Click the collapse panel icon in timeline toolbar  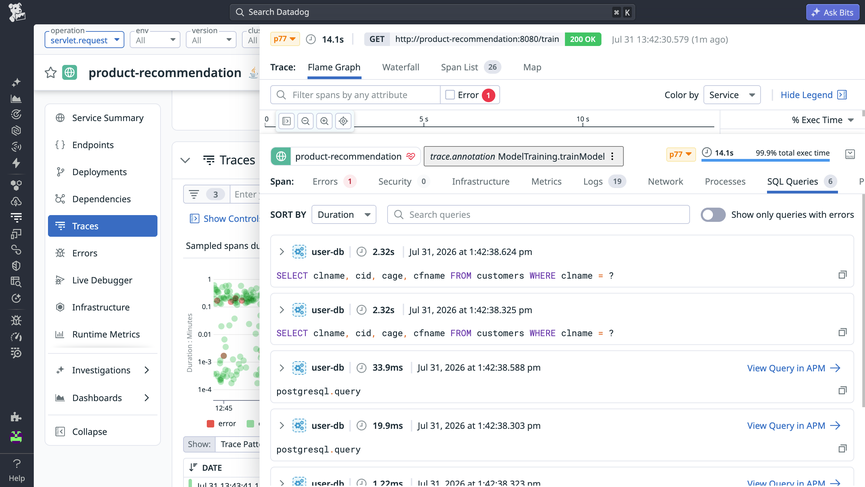287,121
